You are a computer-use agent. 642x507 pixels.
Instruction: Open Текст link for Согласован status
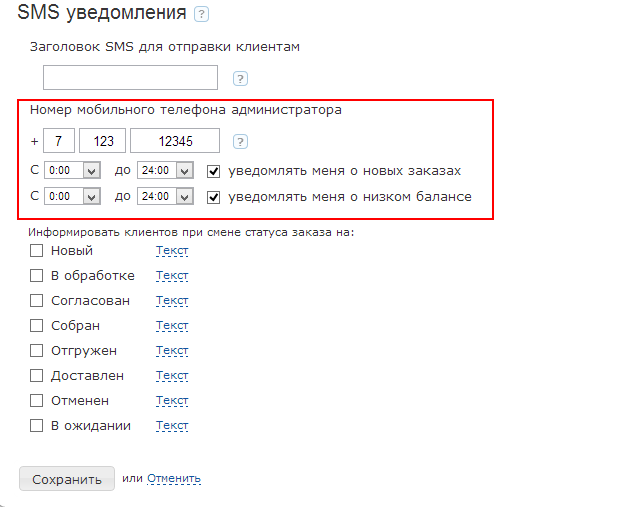click(x=172, y=301)
